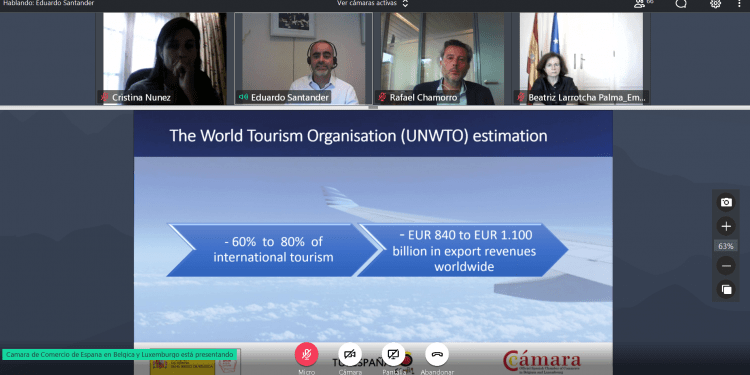The width and height of the screenshot is (750, 375).
Task: Click the Abandonar hang-up button
Action: (x=437, y=354)
